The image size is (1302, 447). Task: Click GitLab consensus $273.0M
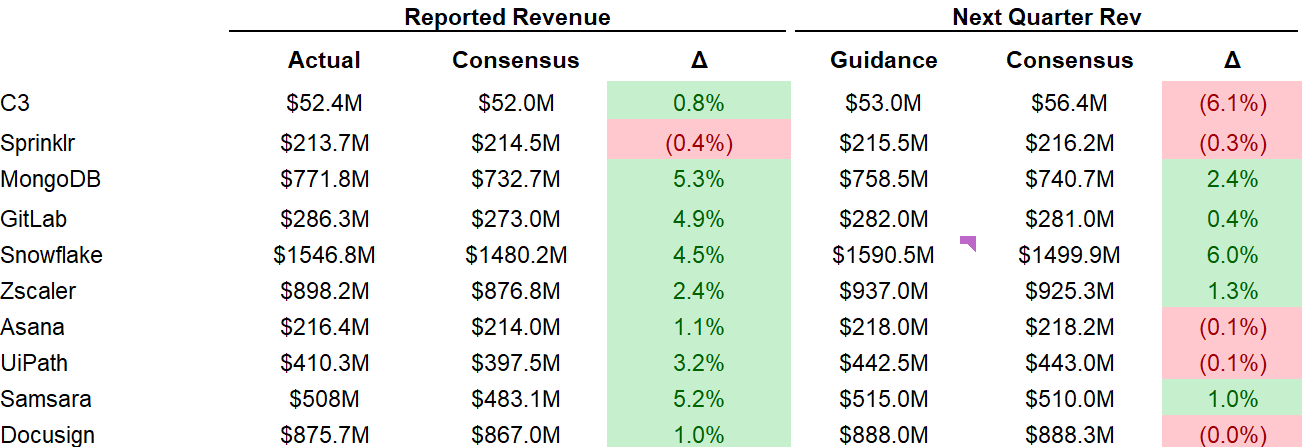click(x=515, y=219)
